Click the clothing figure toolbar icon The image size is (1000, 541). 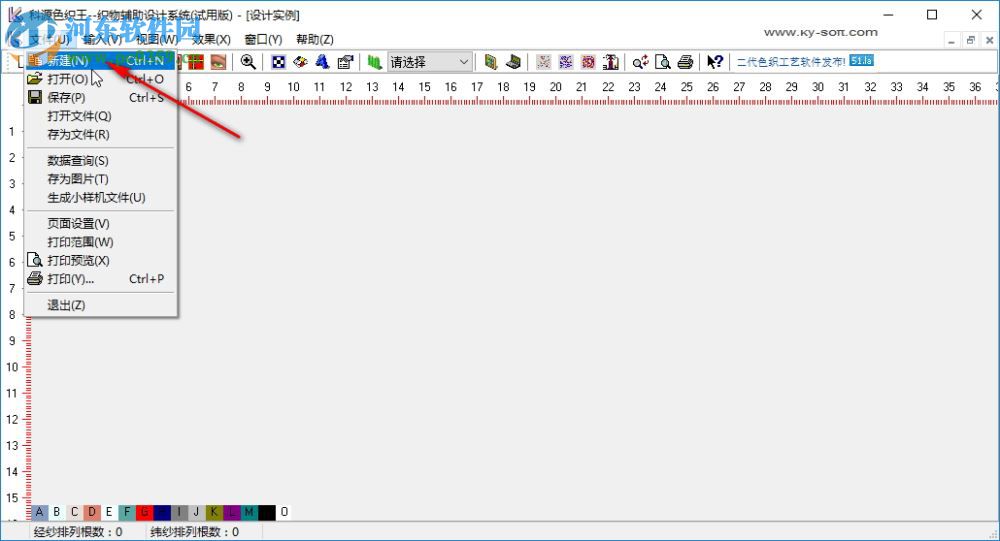(610, 62)
